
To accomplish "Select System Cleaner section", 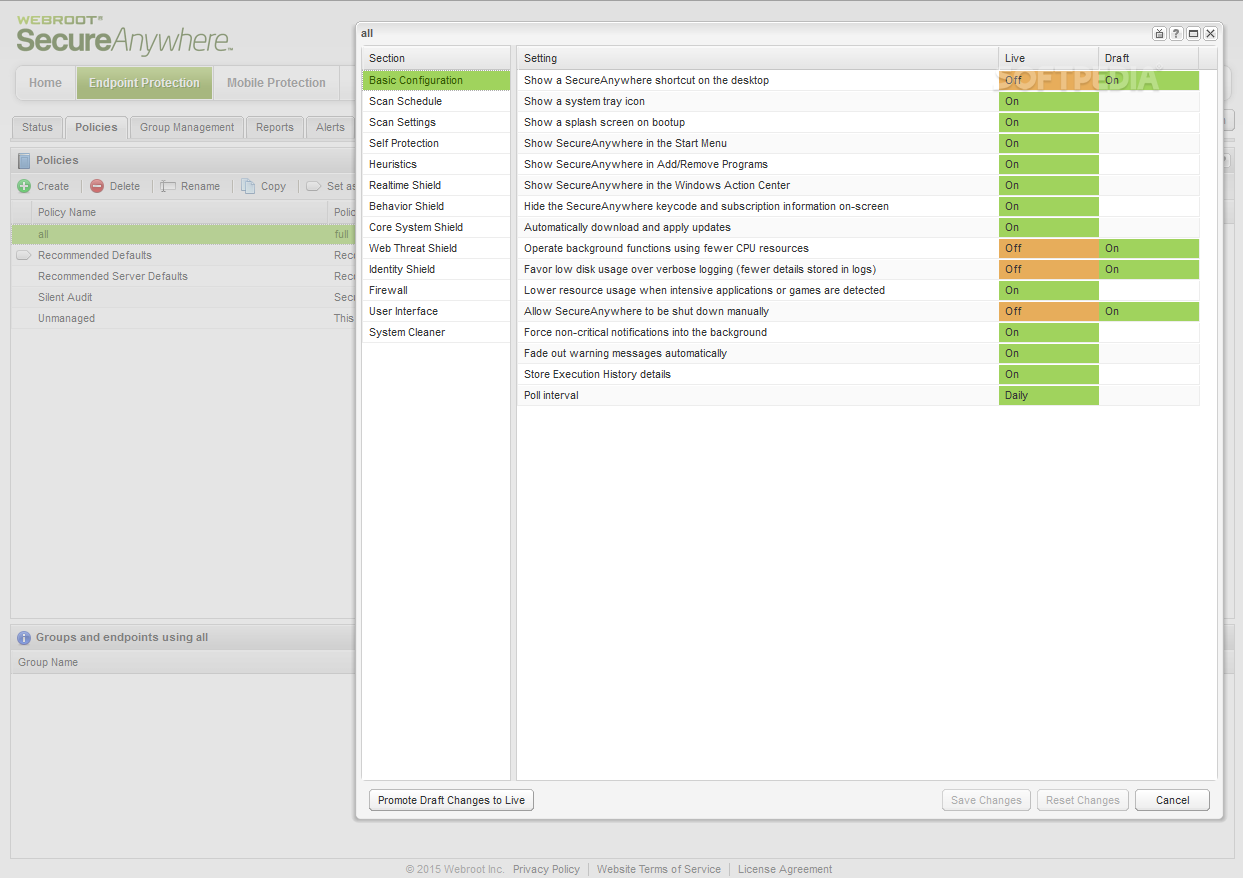I will click(436, 332).
